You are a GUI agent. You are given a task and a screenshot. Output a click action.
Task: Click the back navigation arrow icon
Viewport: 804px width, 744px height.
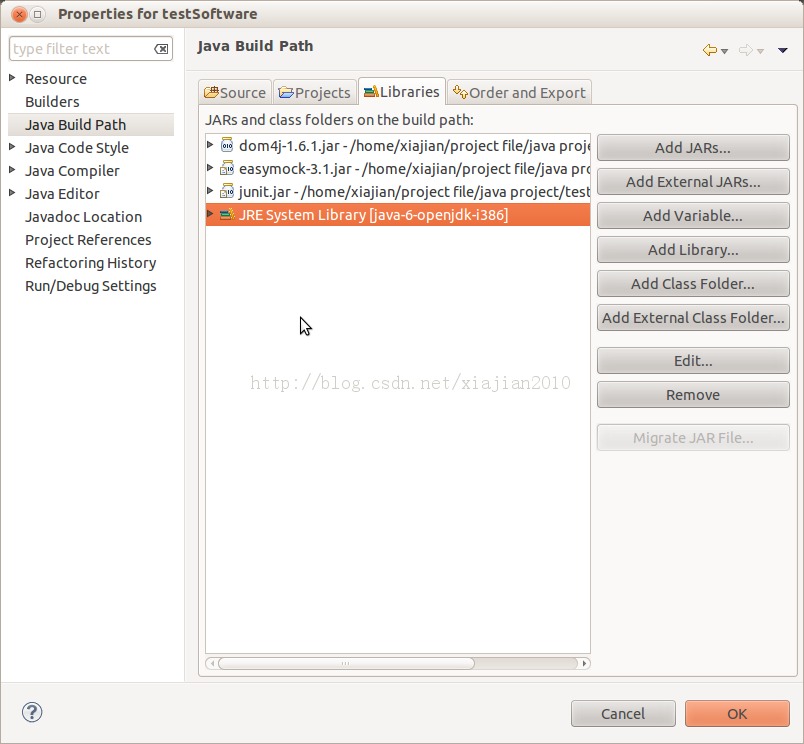[709, 50]
